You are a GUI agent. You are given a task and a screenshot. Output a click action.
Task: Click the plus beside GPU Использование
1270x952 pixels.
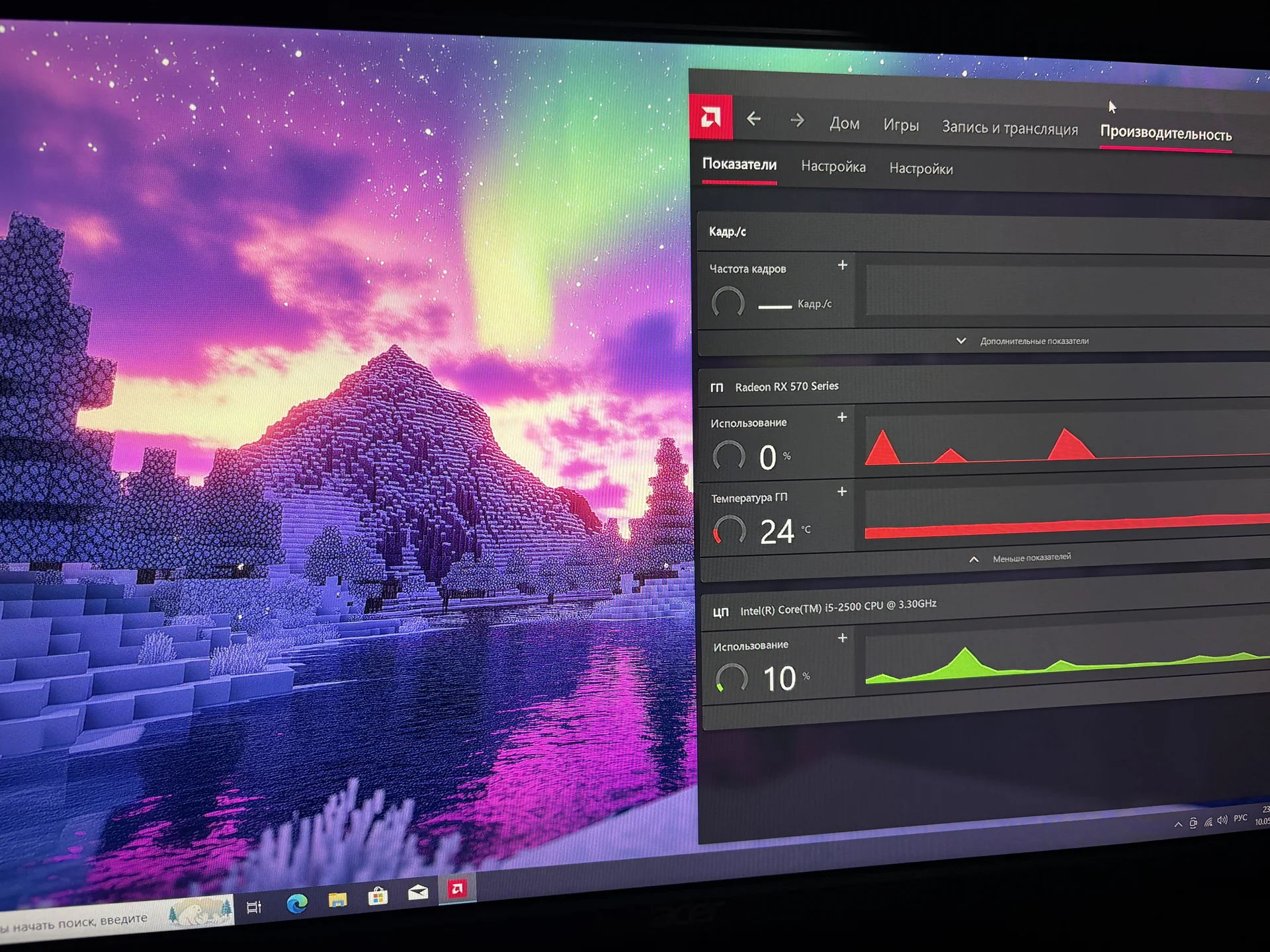click(841, 417)
